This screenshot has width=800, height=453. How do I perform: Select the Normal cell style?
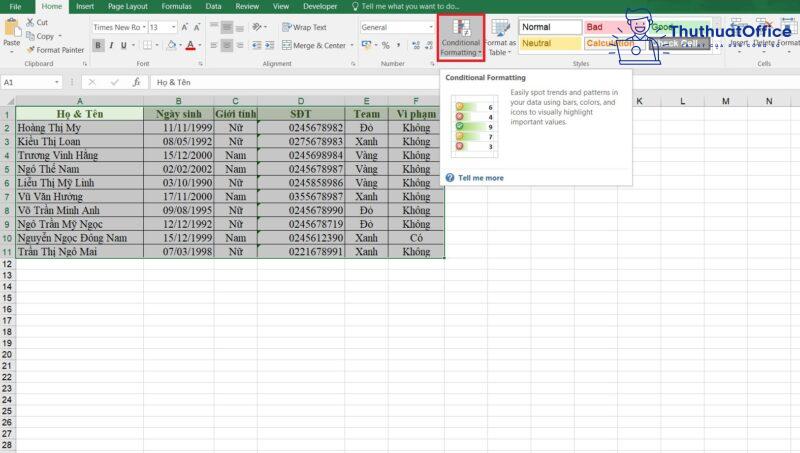[x=550, y=27]
